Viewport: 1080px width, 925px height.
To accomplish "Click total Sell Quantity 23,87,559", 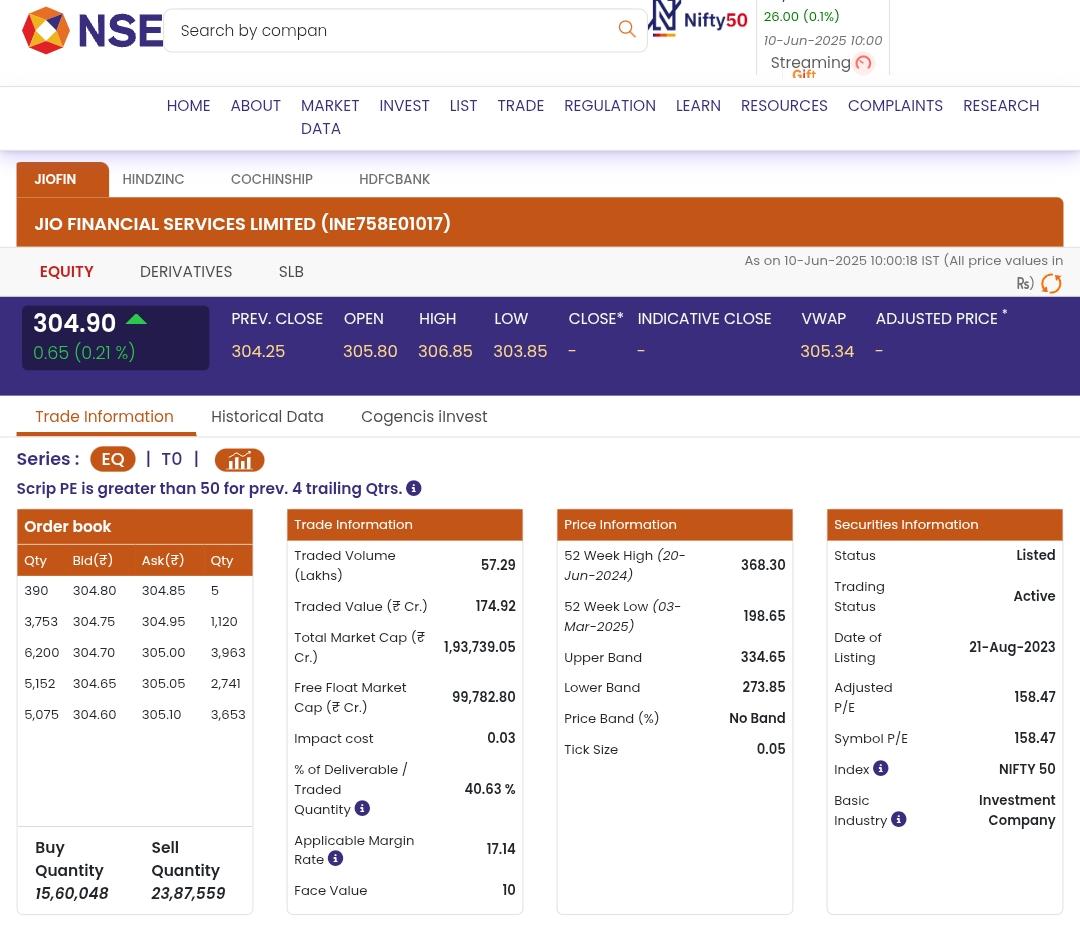I will pyautogui.click(x=188, y=893).
